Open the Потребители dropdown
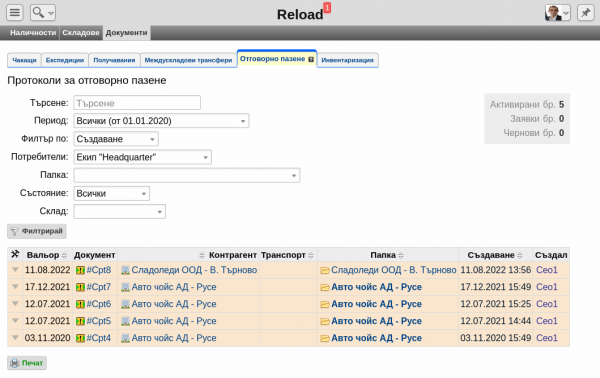Screen dimensions: 600x378 (142, 157)
